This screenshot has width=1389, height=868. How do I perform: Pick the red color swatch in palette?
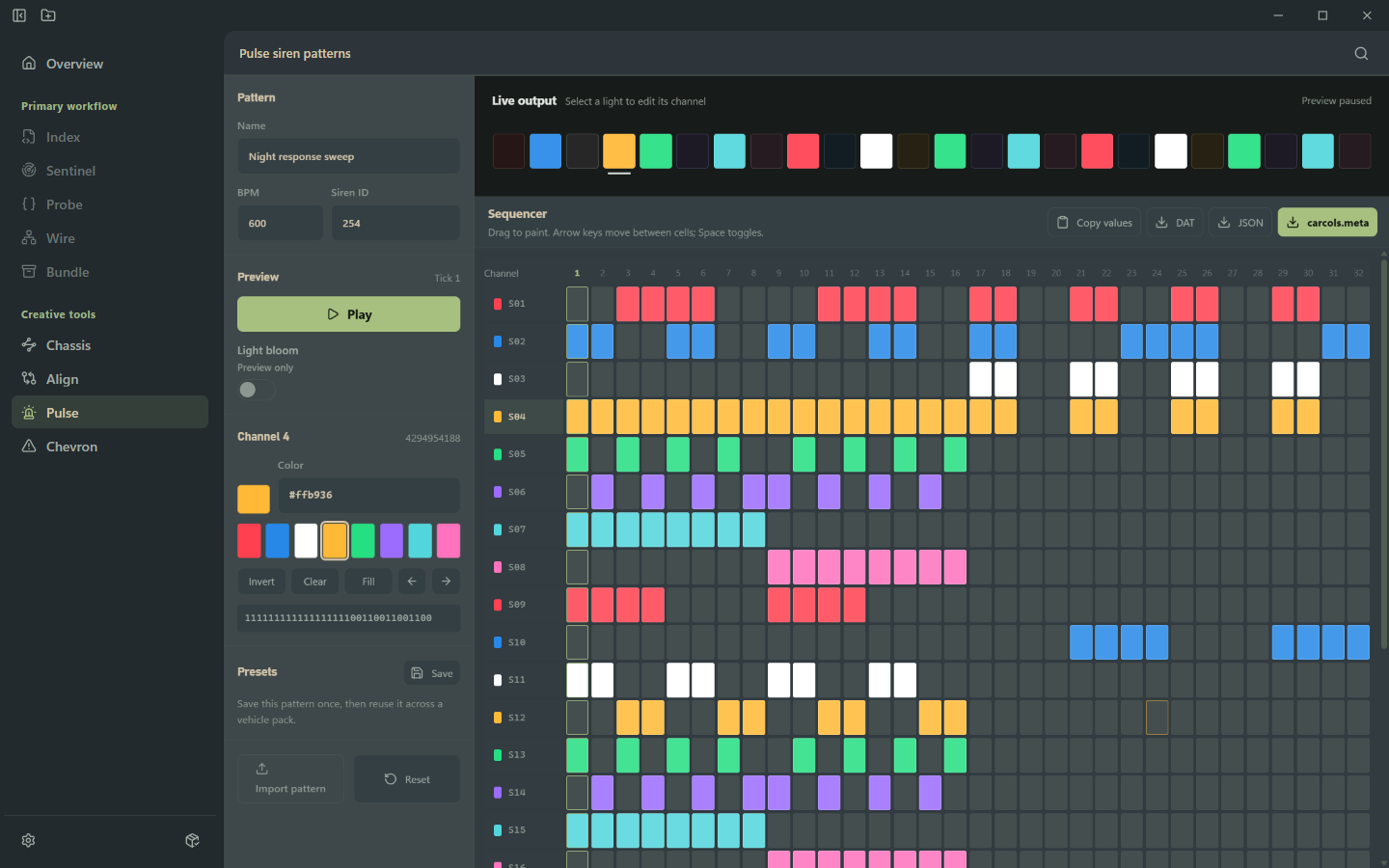pyautogui.click(x=249, y=541)
